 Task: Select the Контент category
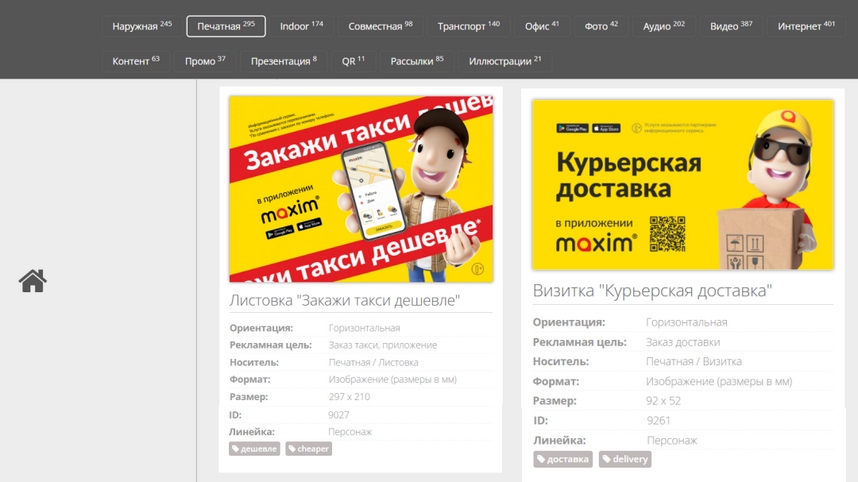pos(136,61)
